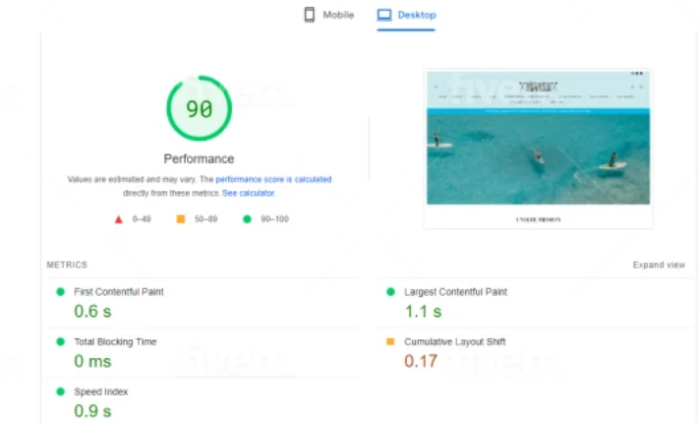Click the 'First Contentful Paint' label
Image resolution: width=700 pixels, height=423 pixels.
[119, 292]
